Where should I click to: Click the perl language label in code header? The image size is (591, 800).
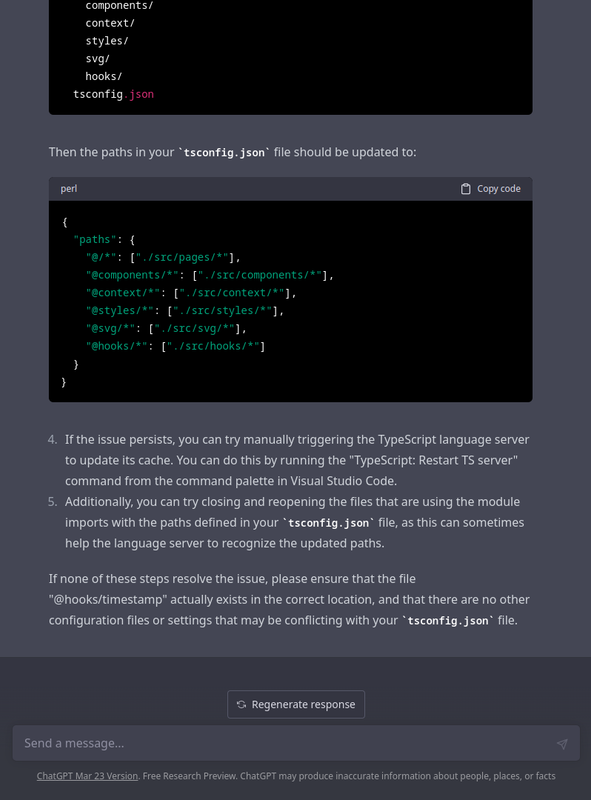coord(69,189)
